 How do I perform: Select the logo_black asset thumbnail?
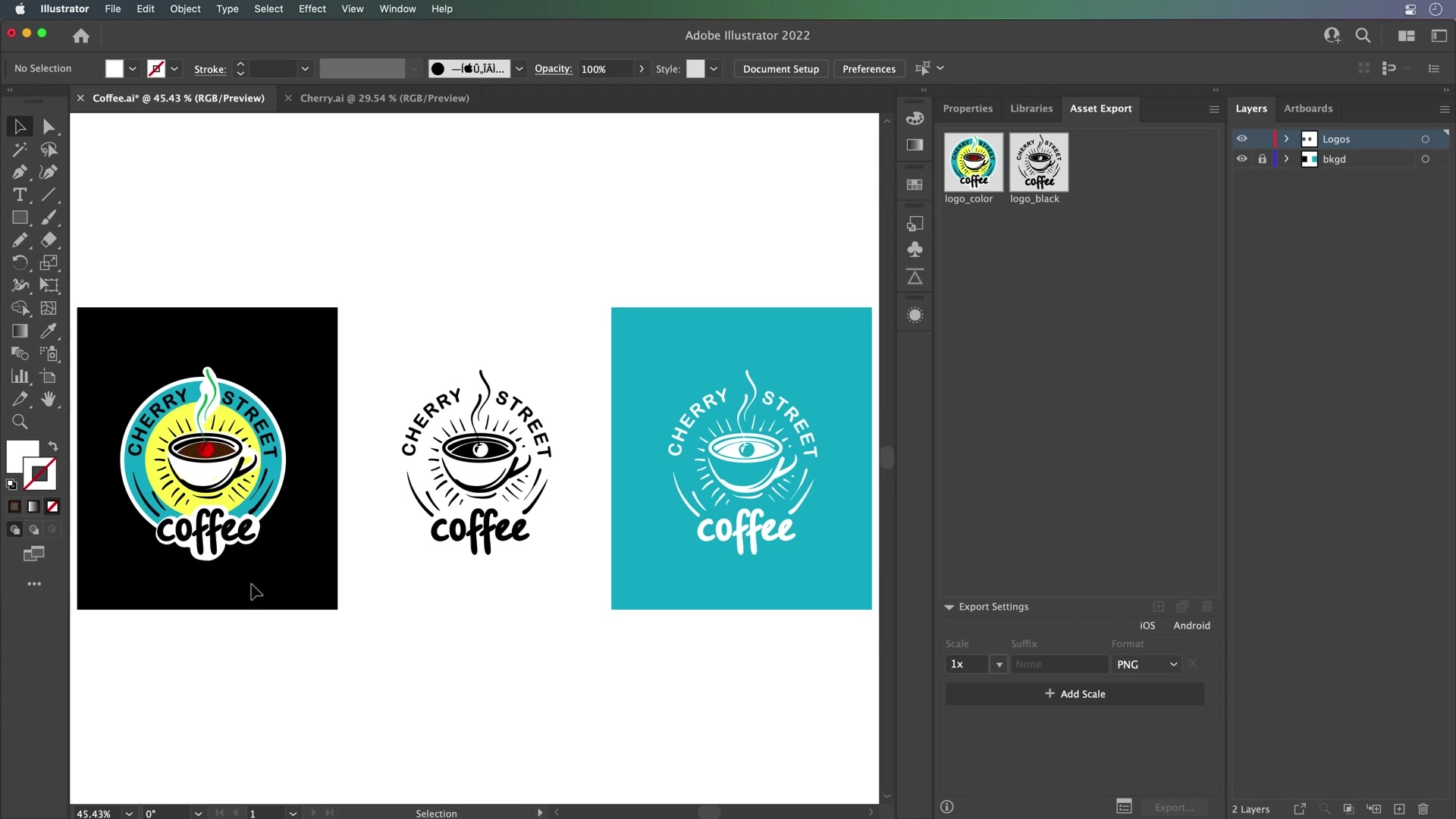1040,162
